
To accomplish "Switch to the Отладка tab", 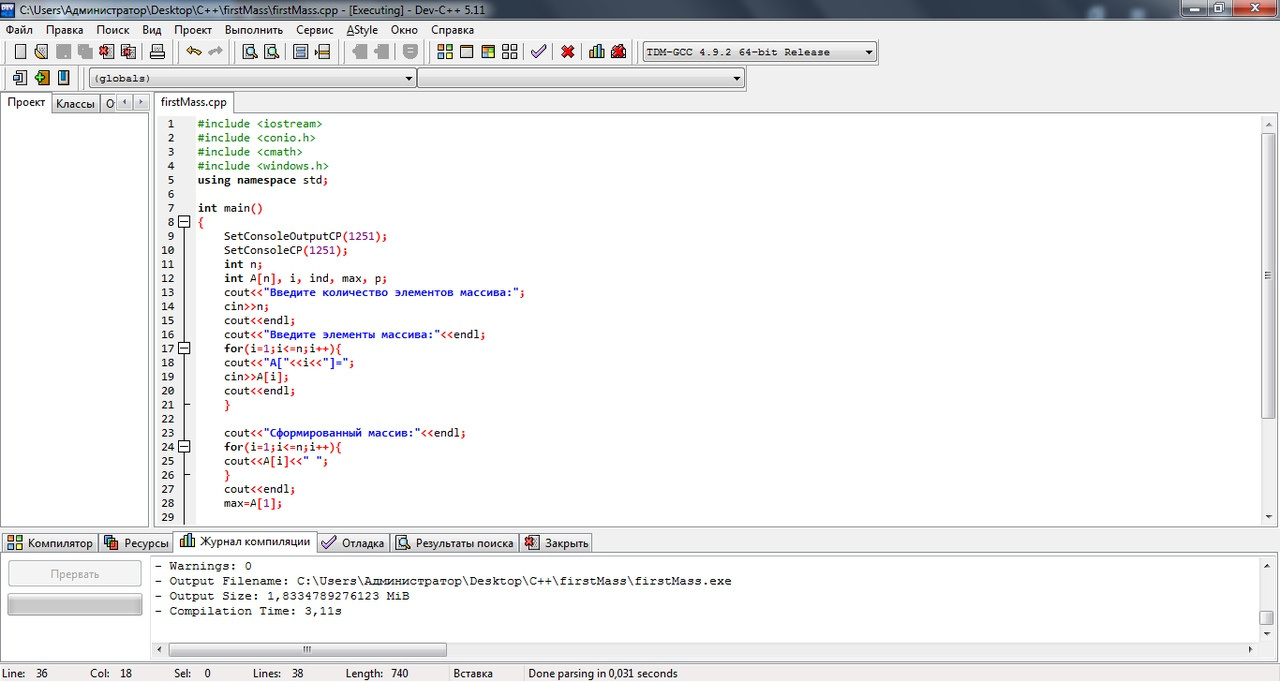I will (354, 543).
